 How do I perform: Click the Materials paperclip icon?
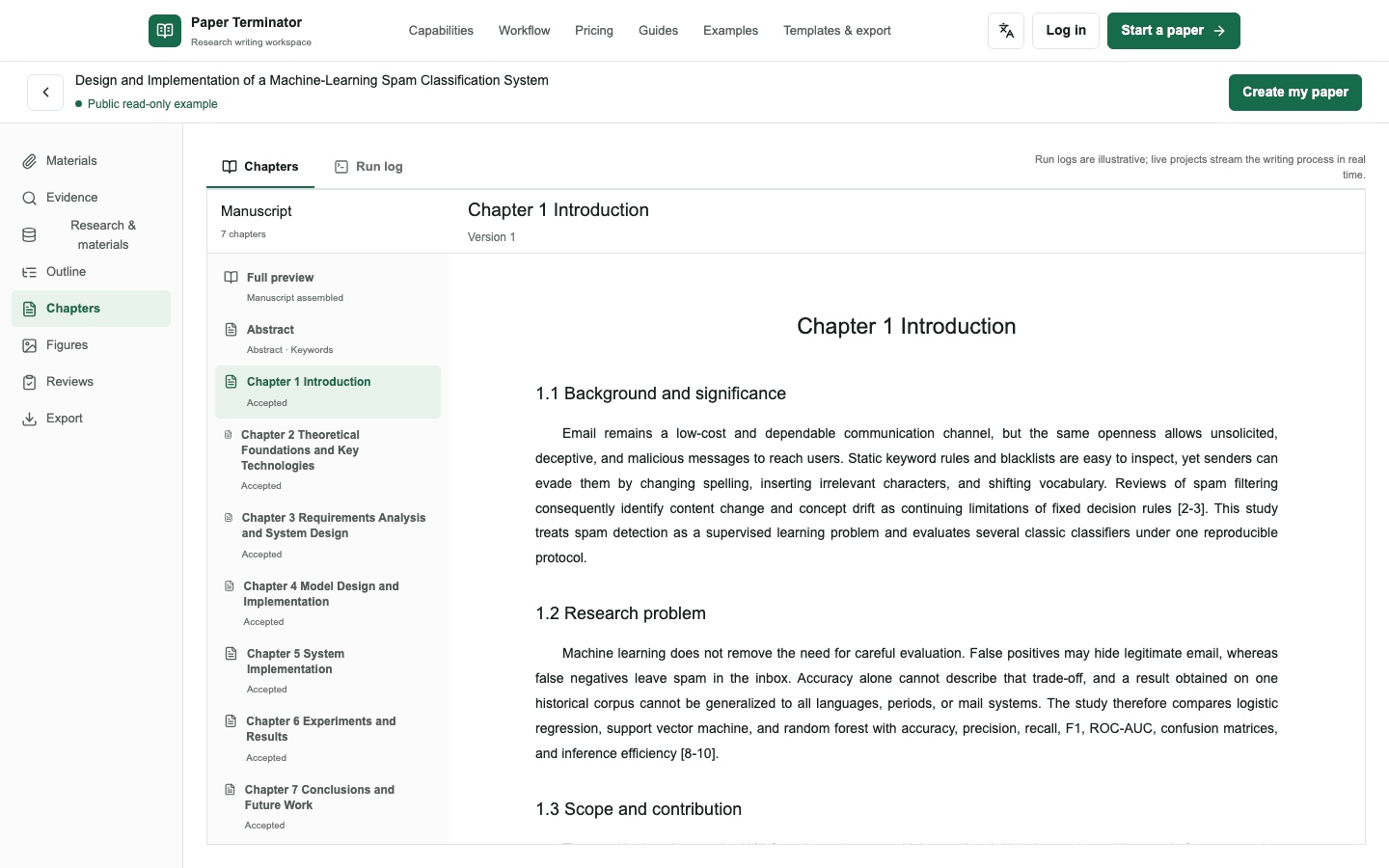(x=30, y=161)
